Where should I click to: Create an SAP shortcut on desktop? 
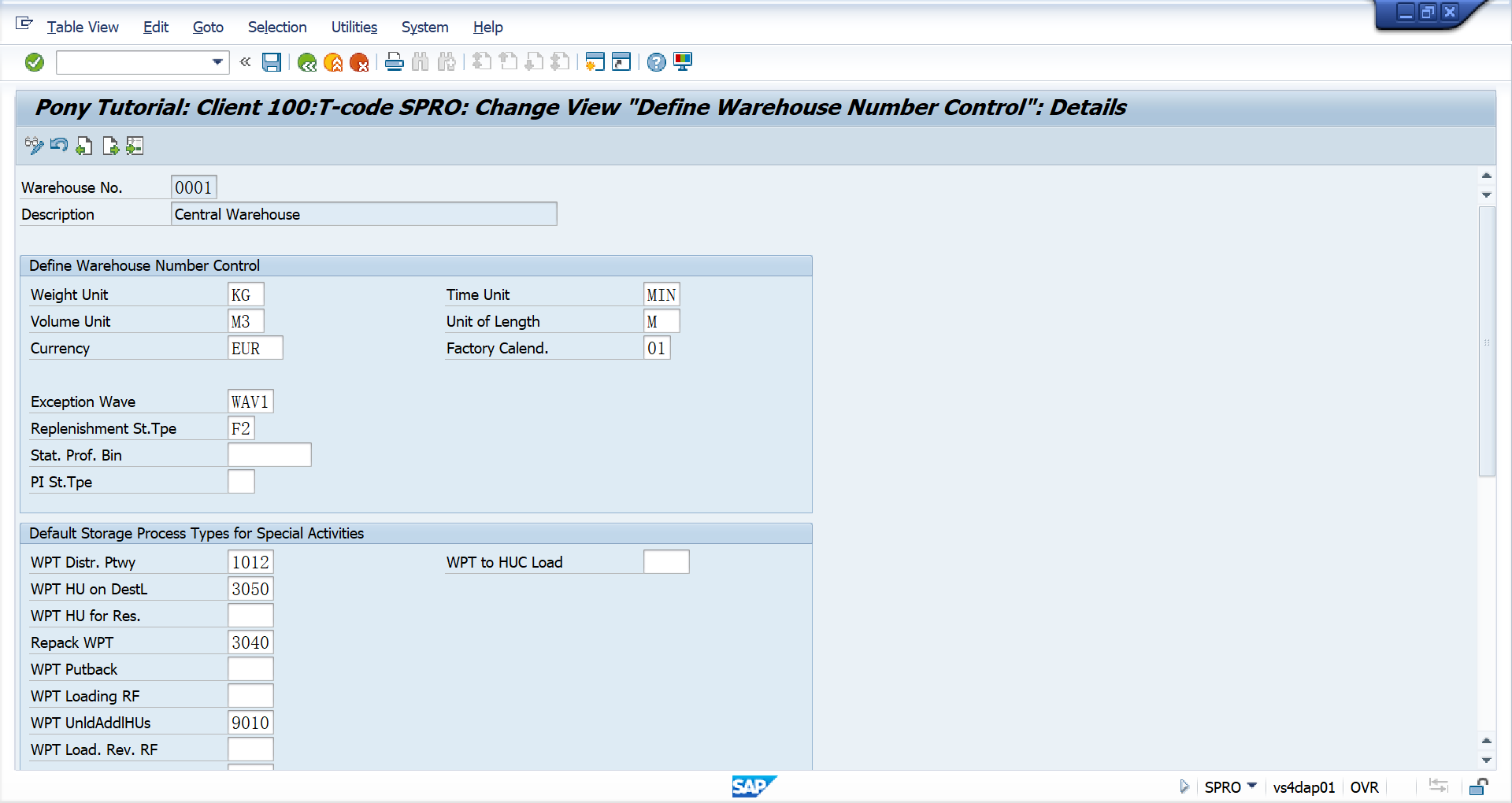click(621, 62)
